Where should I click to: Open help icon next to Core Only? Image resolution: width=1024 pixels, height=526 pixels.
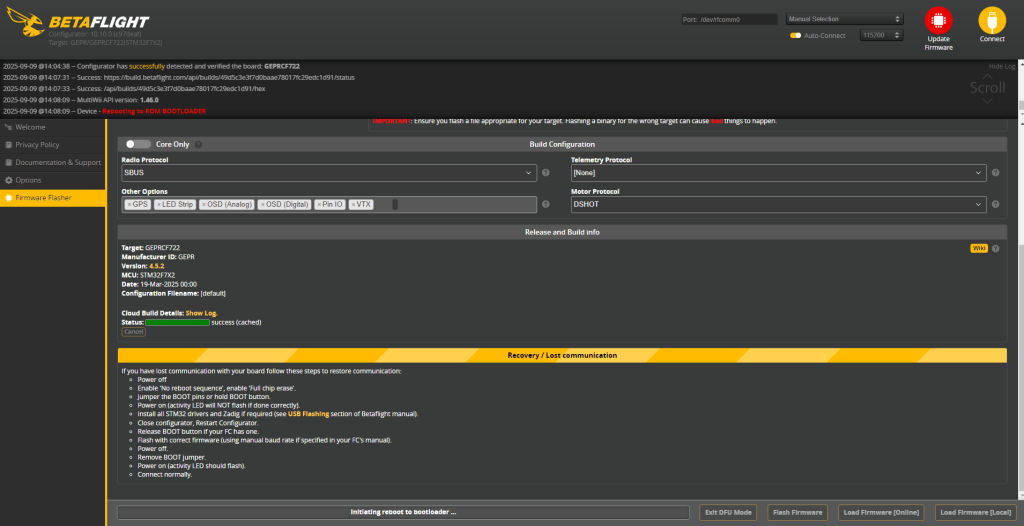click(x=199, y=144)
